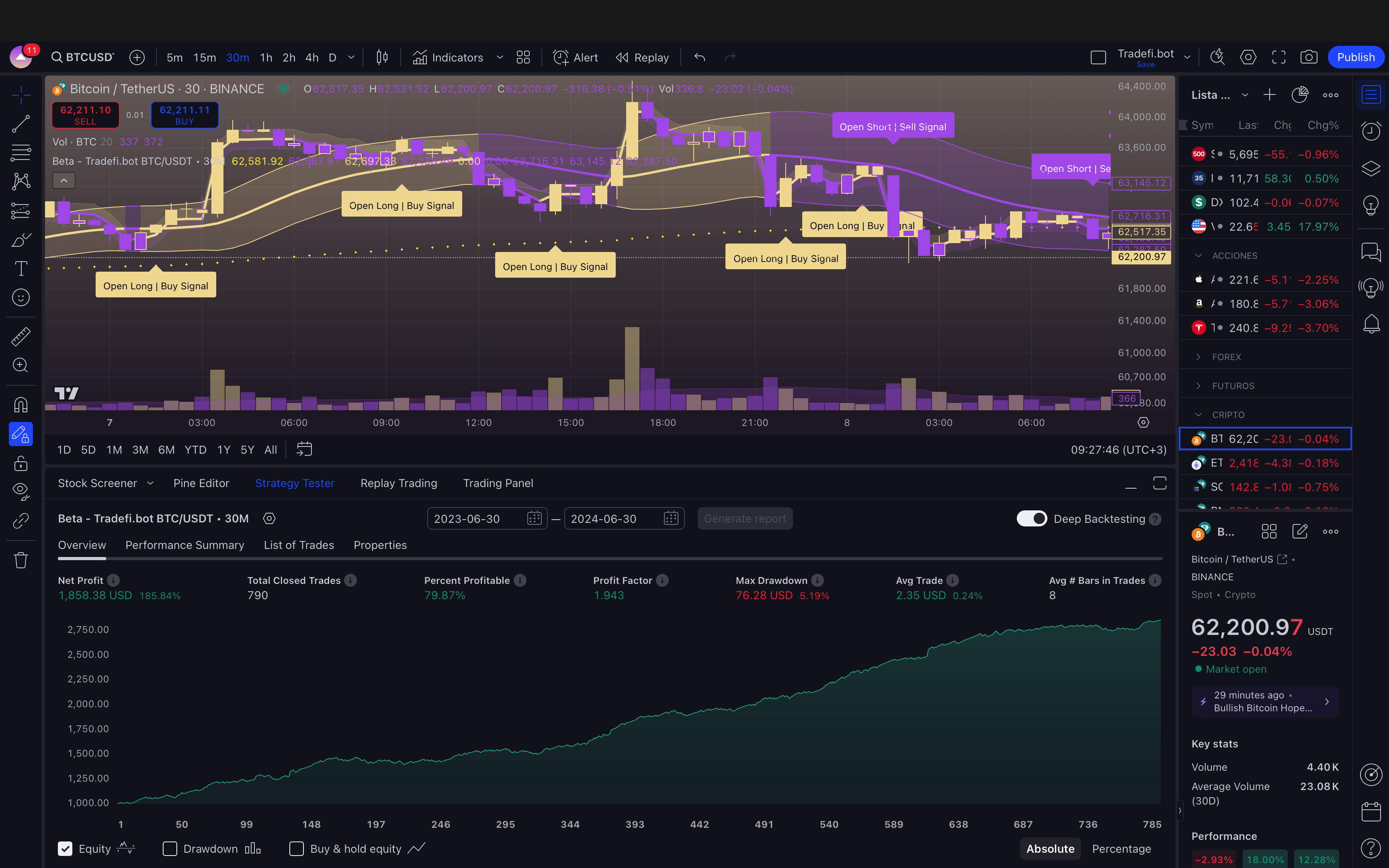Take a chart snapshot with the camera icon
The image size is (1389, 868).
pos(1308,57)
